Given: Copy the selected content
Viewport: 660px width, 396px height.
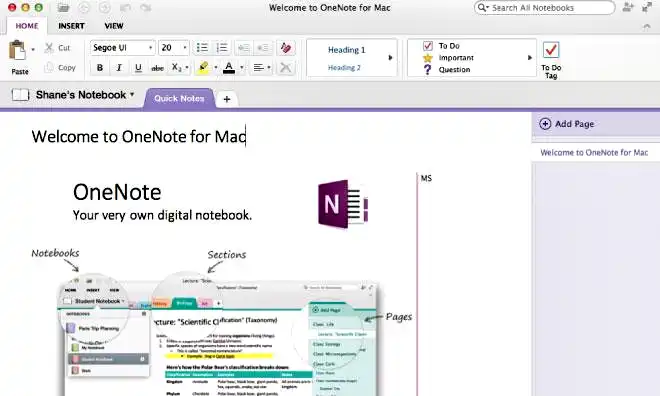Looking at the screenshot, I should 60,67.
